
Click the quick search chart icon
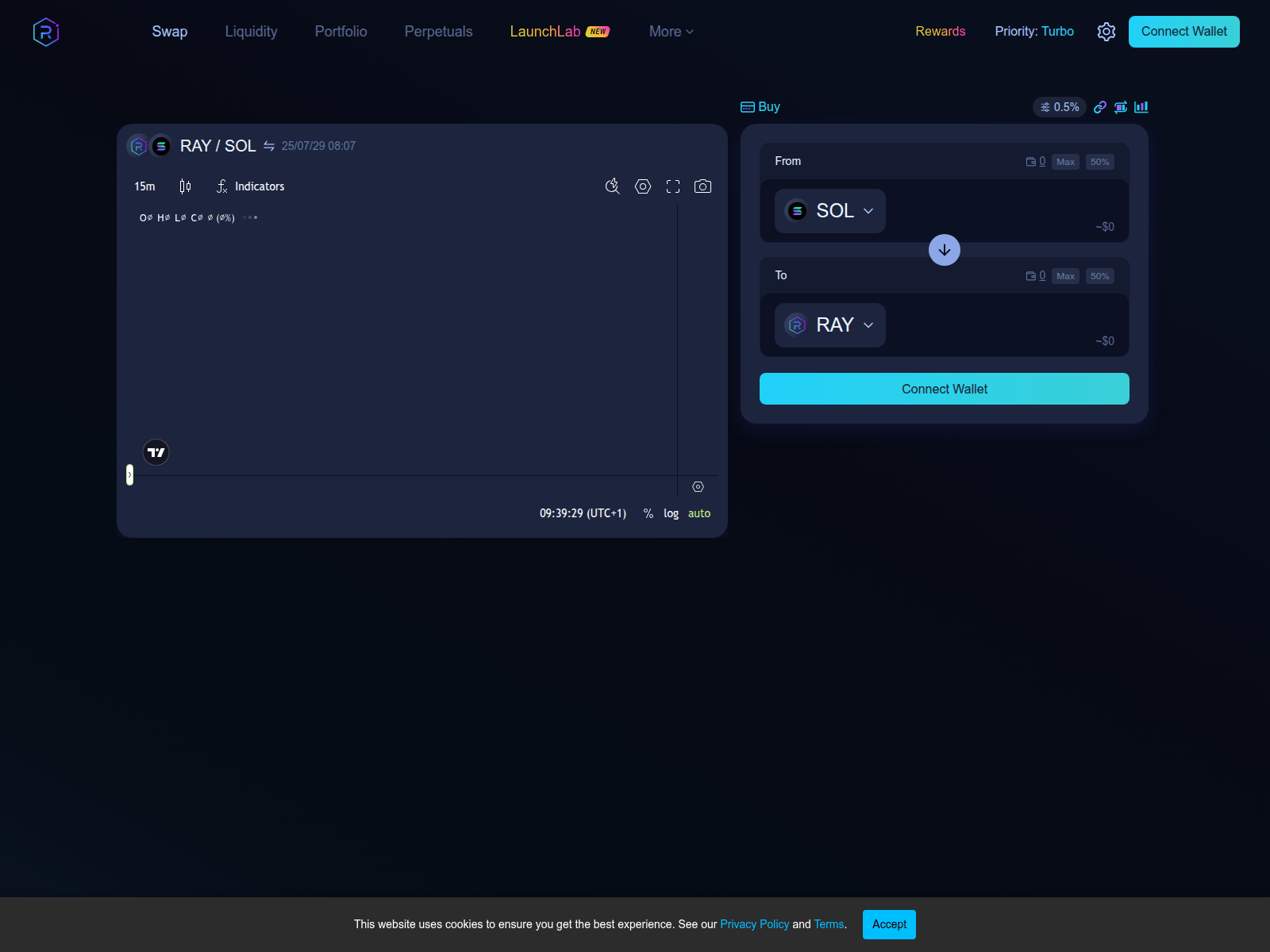click(612, 186)
